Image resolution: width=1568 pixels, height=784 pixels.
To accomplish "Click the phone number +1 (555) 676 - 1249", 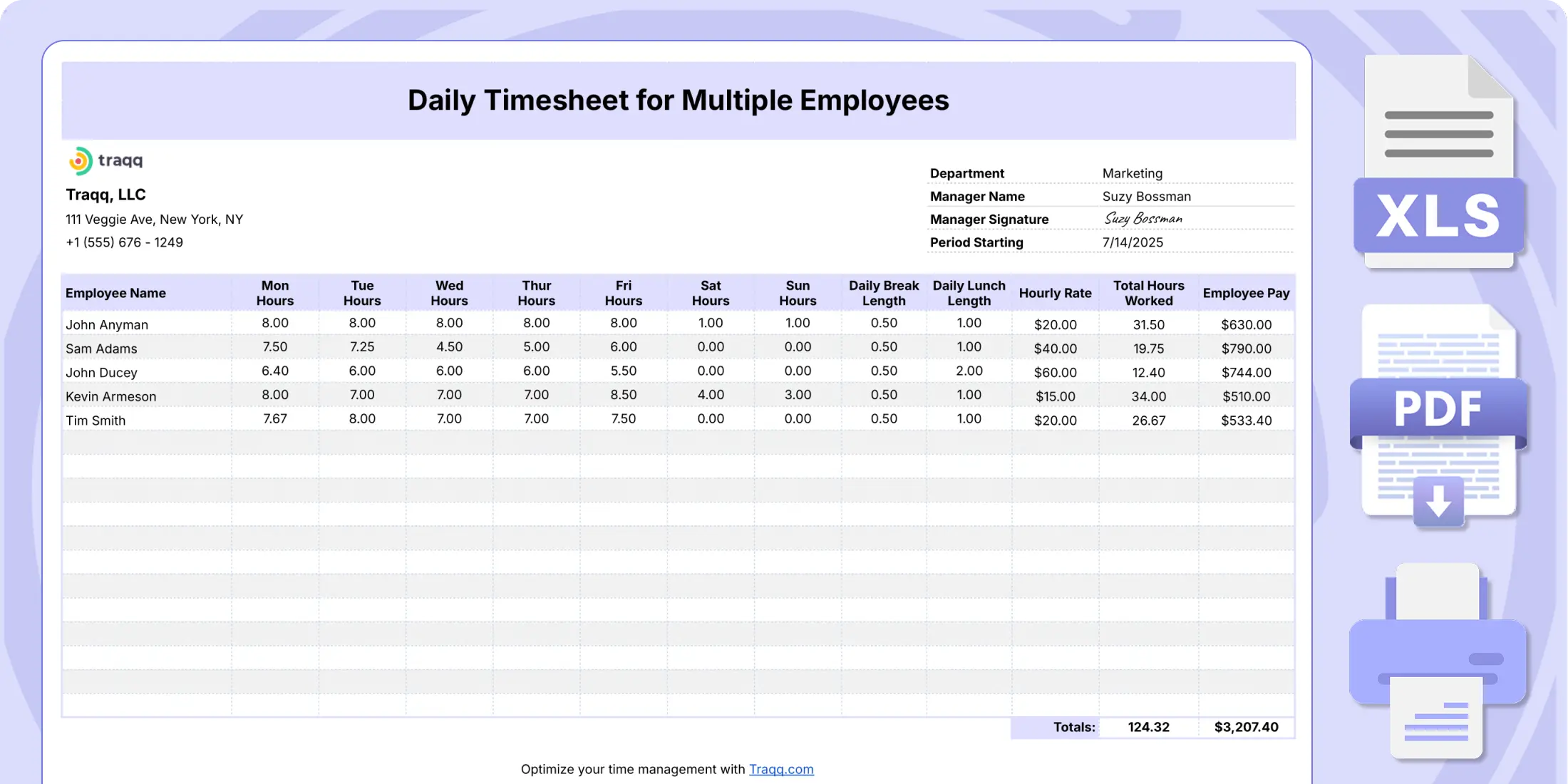I will click(124, 242).
